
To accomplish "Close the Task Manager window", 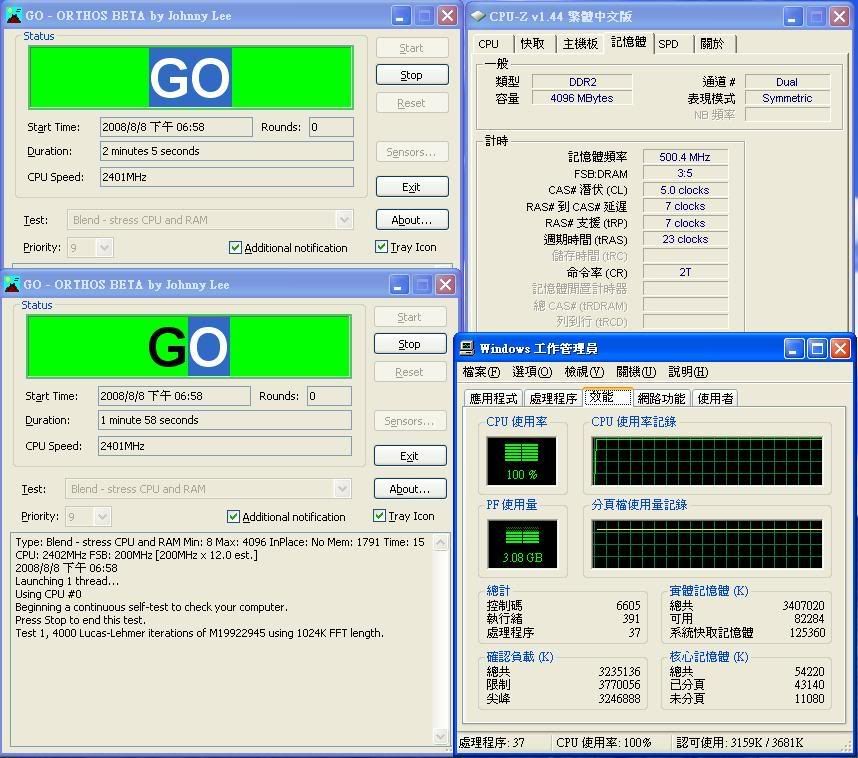I will pos(840,348).
